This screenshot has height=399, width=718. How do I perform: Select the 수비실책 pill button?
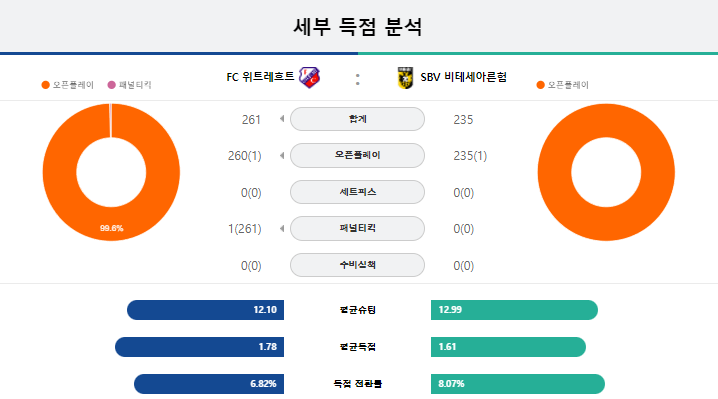pyautogui.click(x=357, y=265)
